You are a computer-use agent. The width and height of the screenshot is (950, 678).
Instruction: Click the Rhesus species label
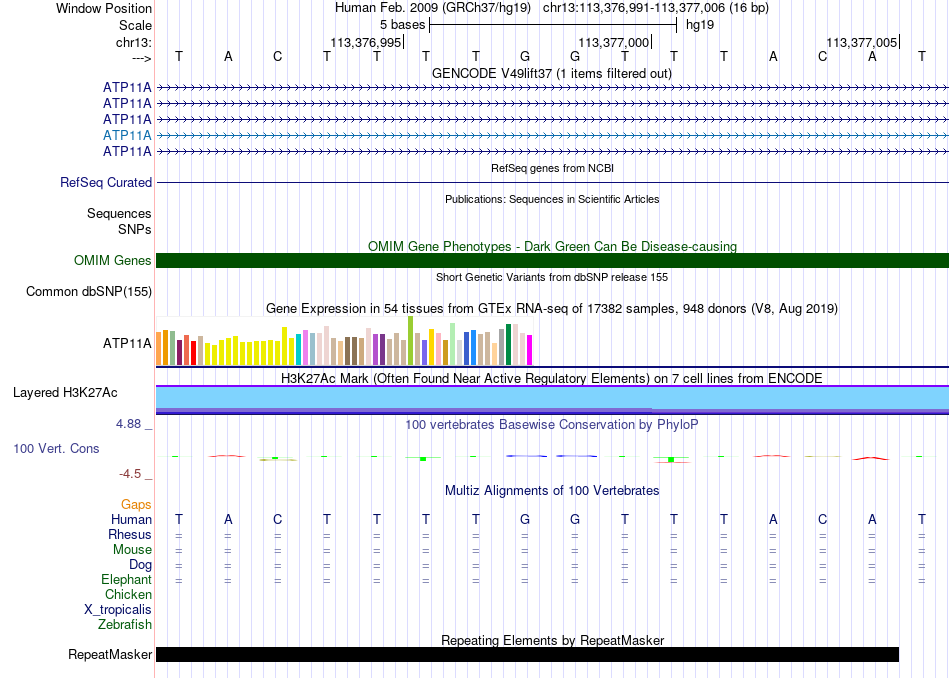click(130, 534)
